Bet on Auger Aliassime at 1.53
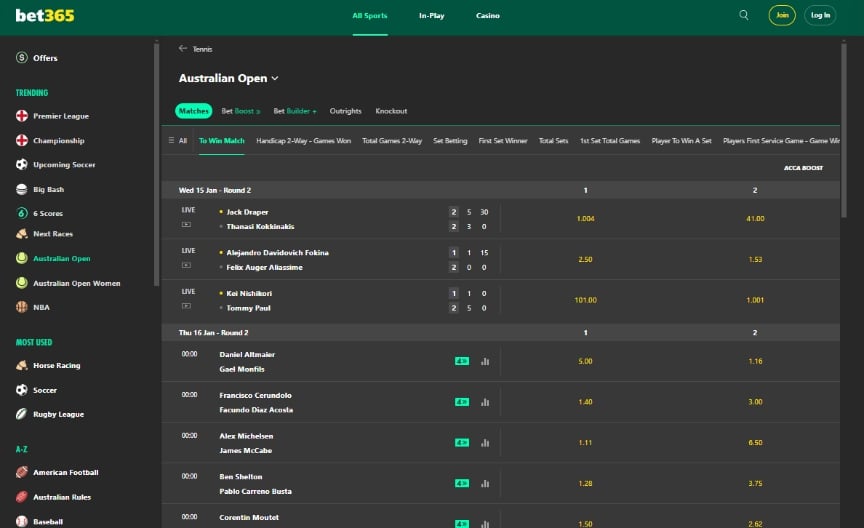This screenshot has height=528, width=864. 755,260
